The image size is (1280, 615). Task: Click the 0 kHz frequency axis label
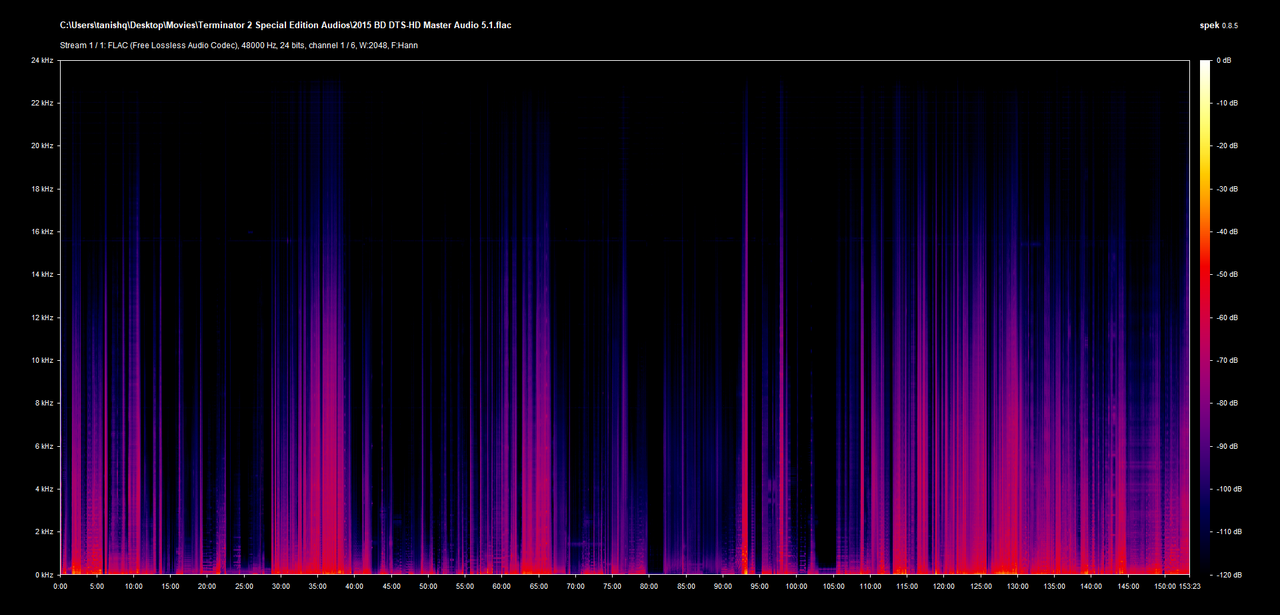[45, 575]
